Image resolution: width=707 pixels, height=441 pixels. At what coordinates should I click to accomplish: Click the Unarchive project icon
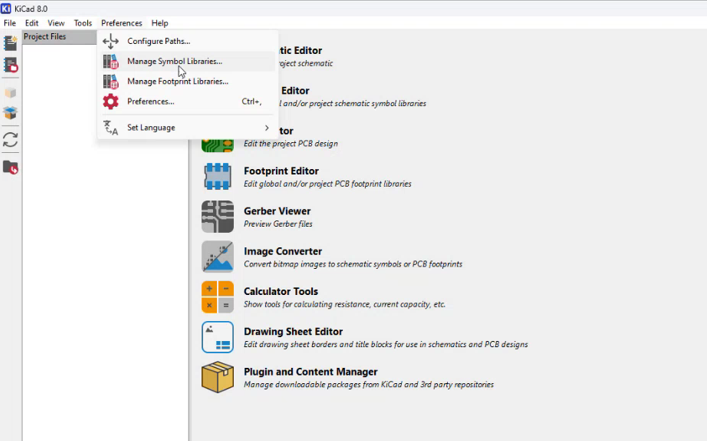coord(10,113)
